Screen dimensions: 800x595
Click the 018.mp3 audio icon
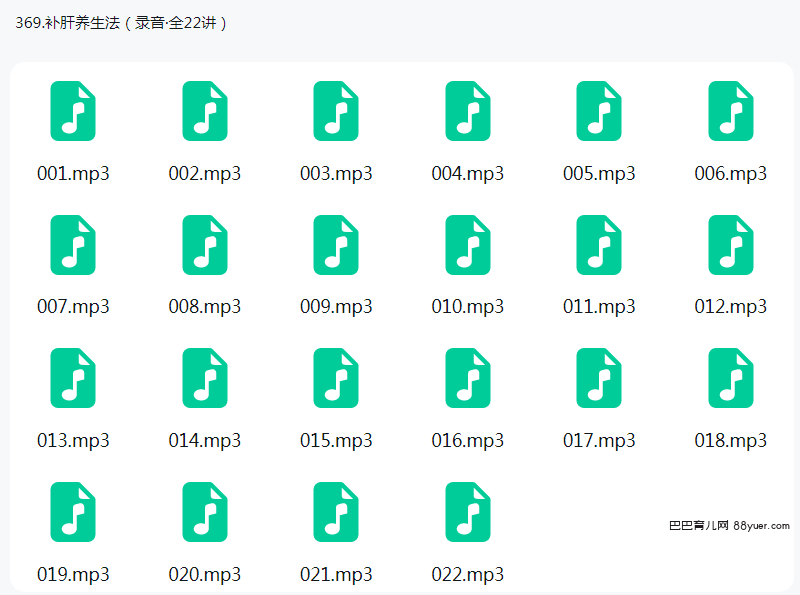pos(731,378)
